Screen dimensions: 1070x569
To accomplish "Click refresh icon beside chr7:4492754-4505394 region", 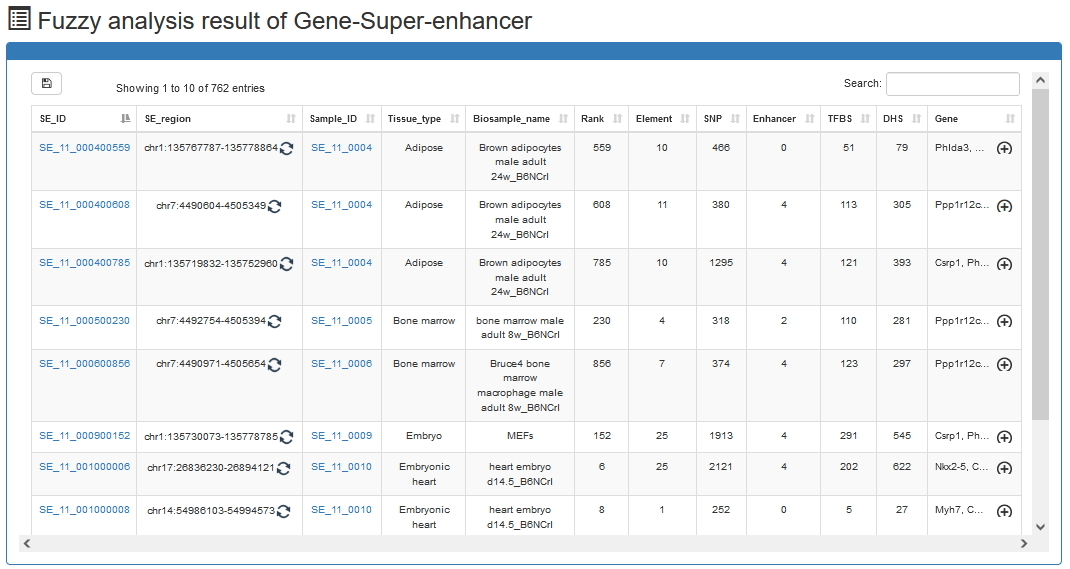I will pos(274,321).
